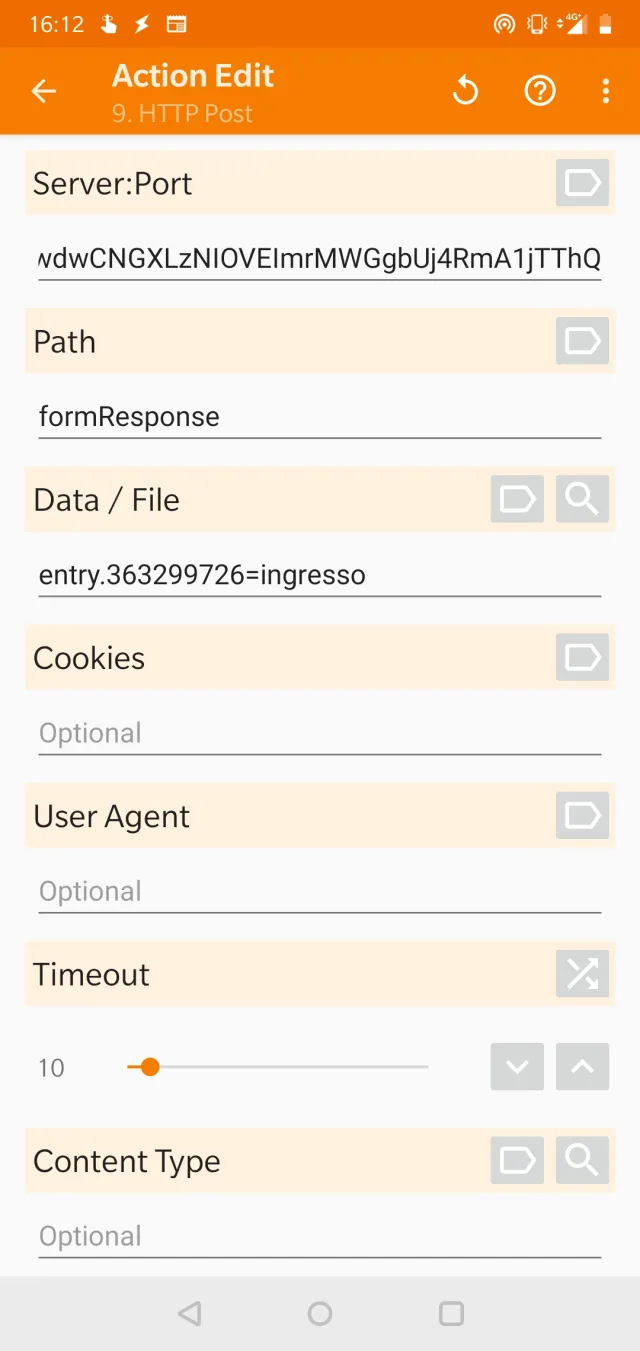Set a variable for the Timeout value
Screen dimensions: 640x1351
(582, 974)
